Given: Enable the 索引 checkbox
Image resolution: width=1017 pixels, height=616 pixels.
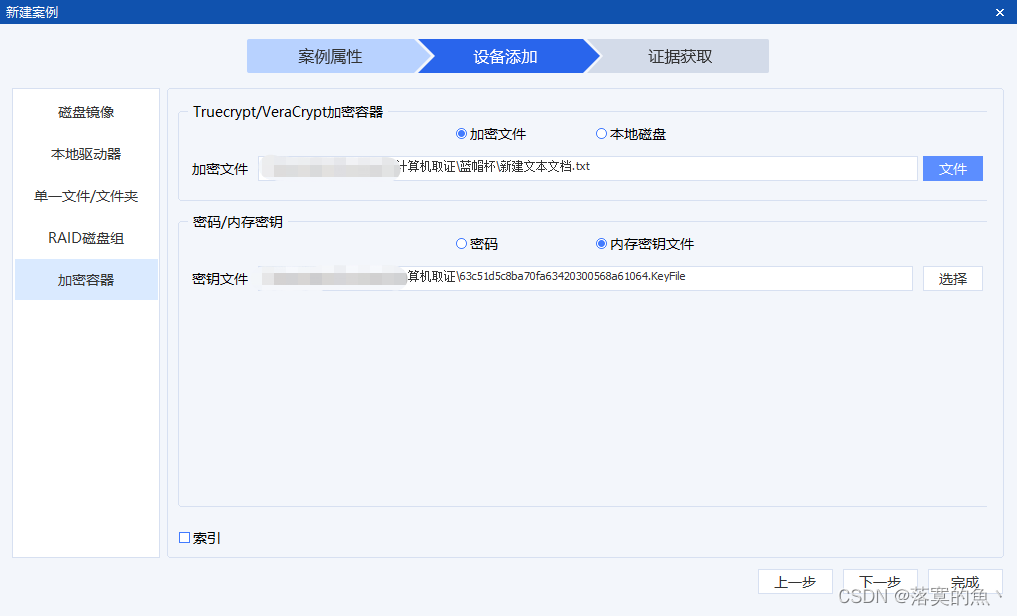Looking at the screenshot, I should coord(186,537).
